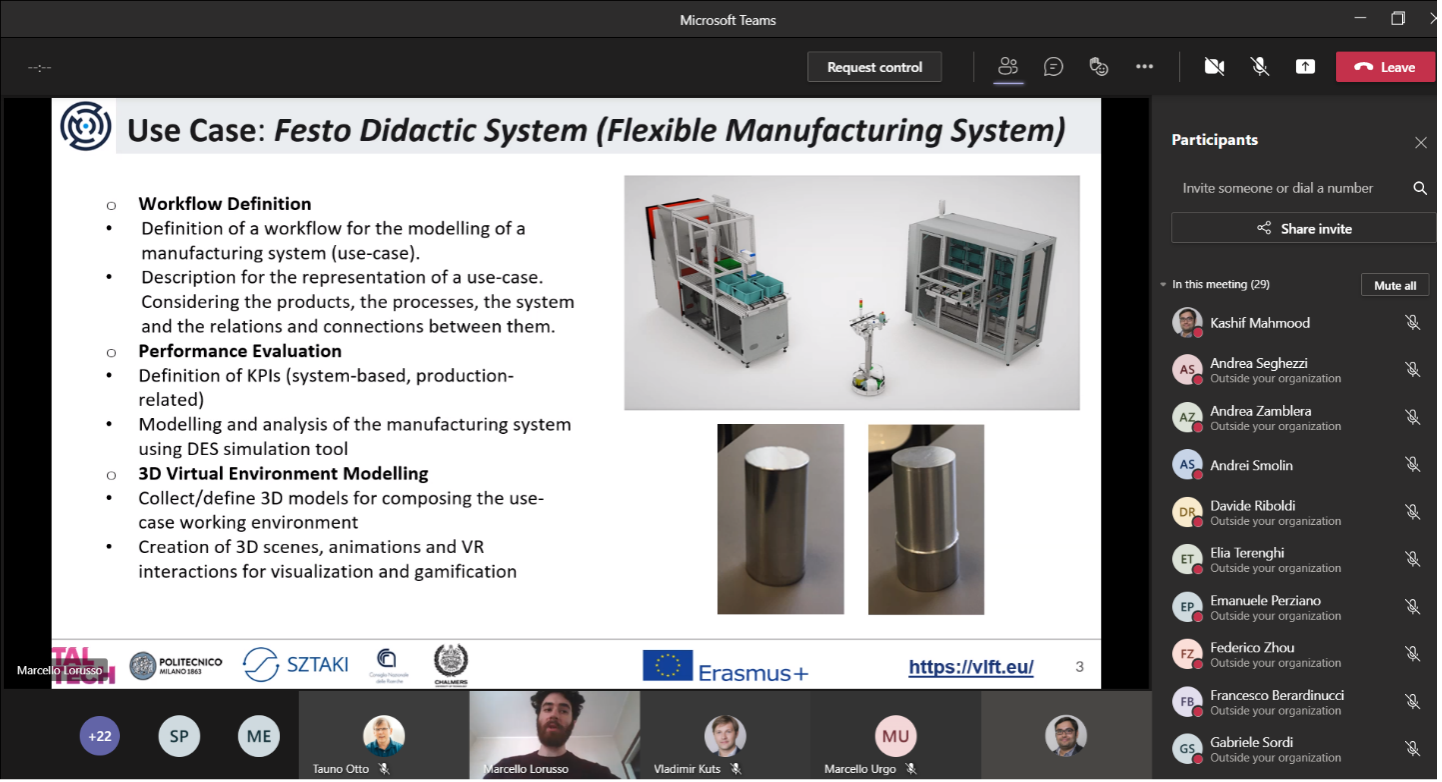
Task: Select Federico Zhou FZ avatar
Action: click(1187, 654)
